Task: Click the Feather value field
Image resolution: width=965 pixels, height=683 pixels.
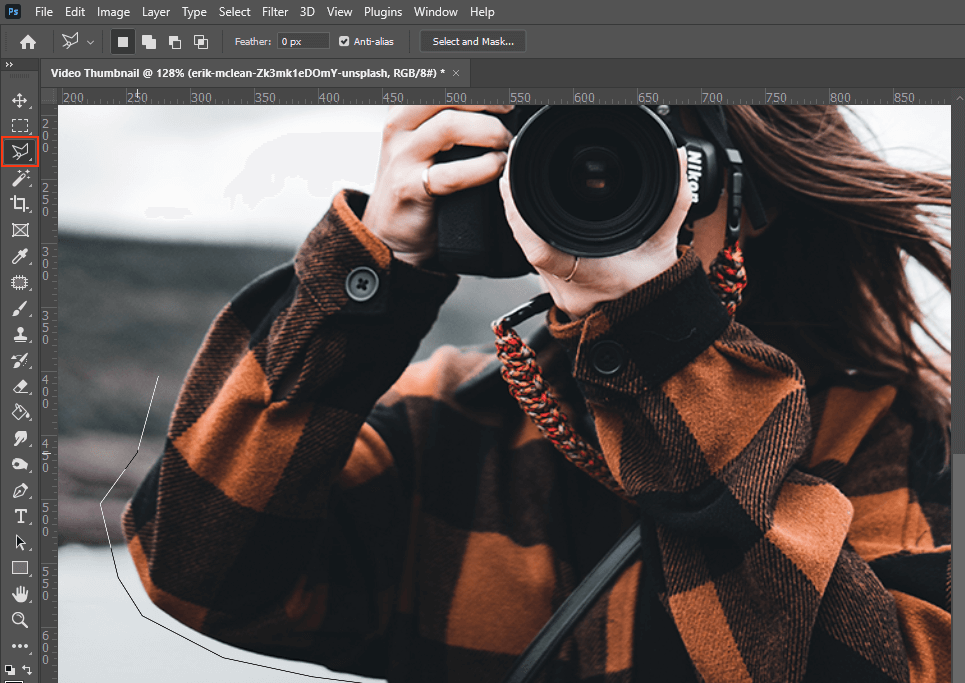Action: (303, 41)
